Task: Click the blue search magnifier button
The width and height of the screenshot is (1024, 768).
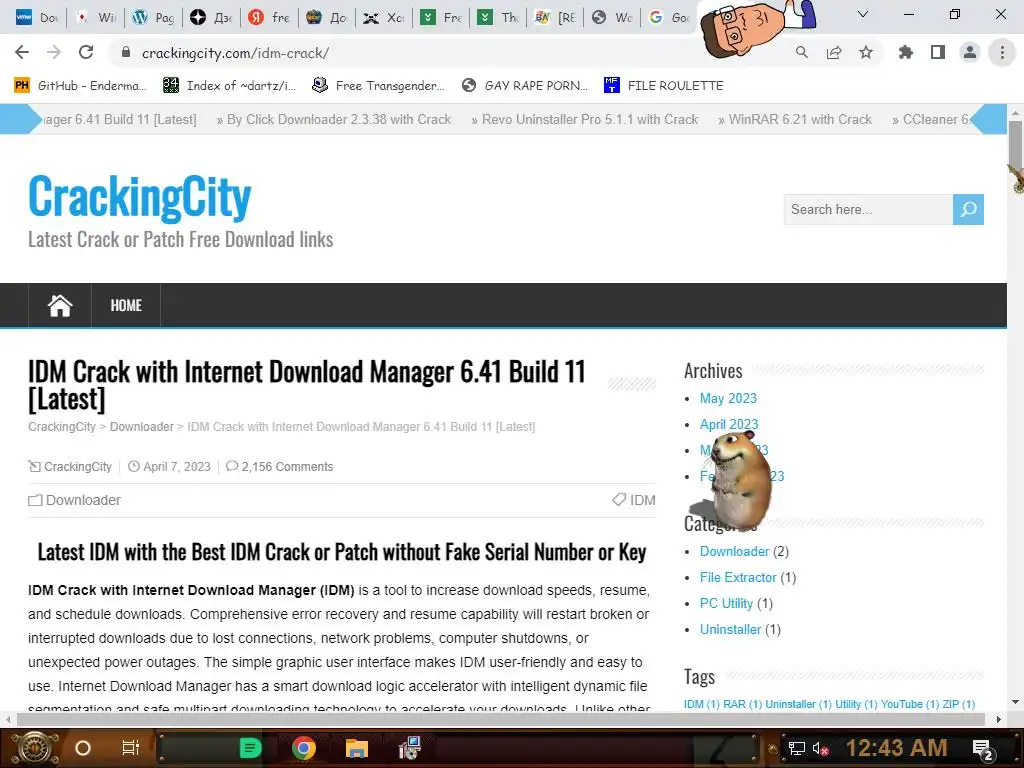Action: pyautogui.click(x=968, y=210)
